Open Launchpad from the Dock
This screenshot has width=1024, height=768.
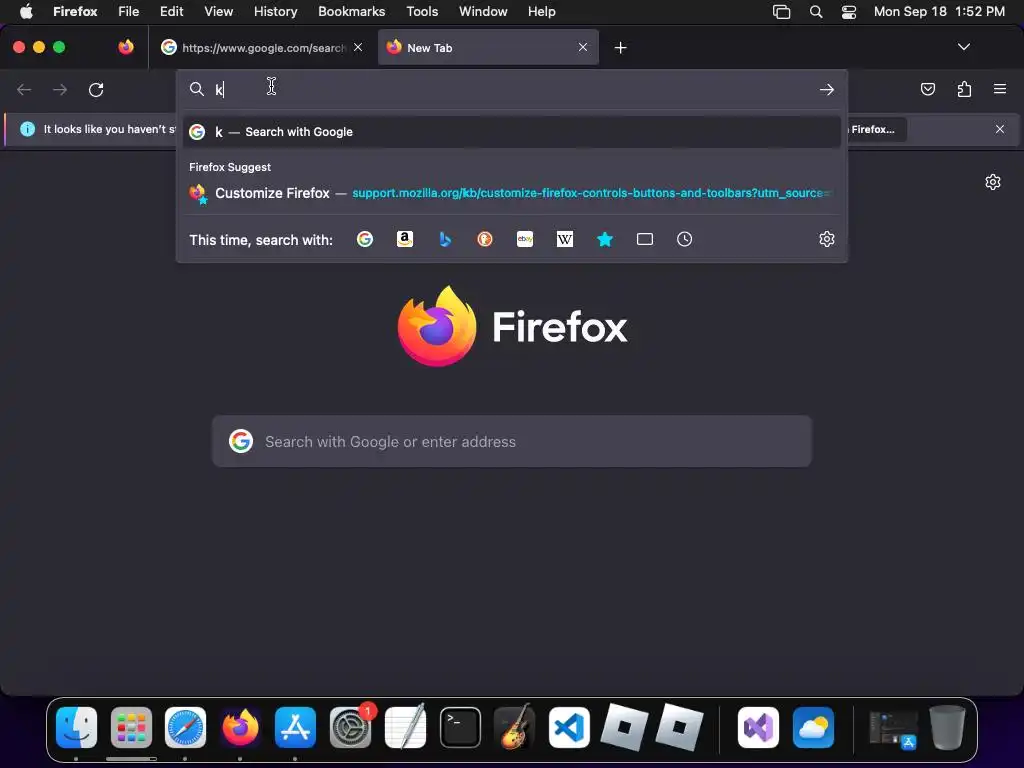click(x=131, y=728)
